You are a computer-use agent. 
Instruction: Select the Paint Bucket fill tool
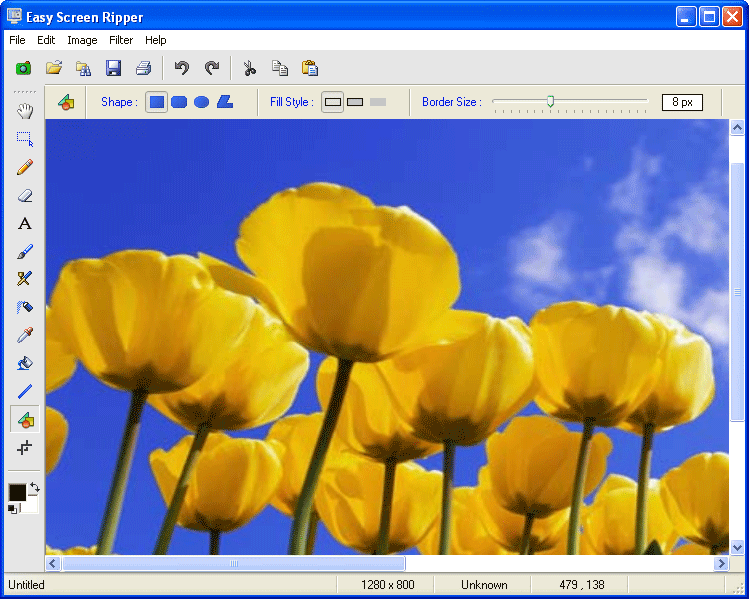tap(25, 363)
